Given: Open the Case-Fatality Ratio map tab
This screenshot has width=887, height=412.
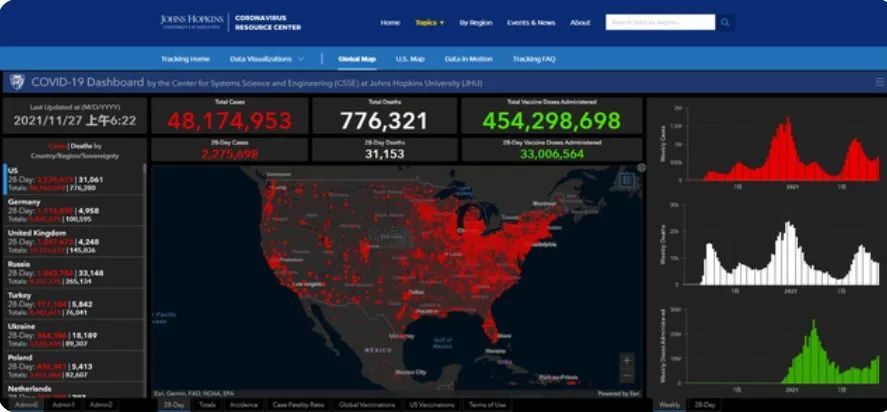Looking at the screenshot, I should [x=298, y=405].
